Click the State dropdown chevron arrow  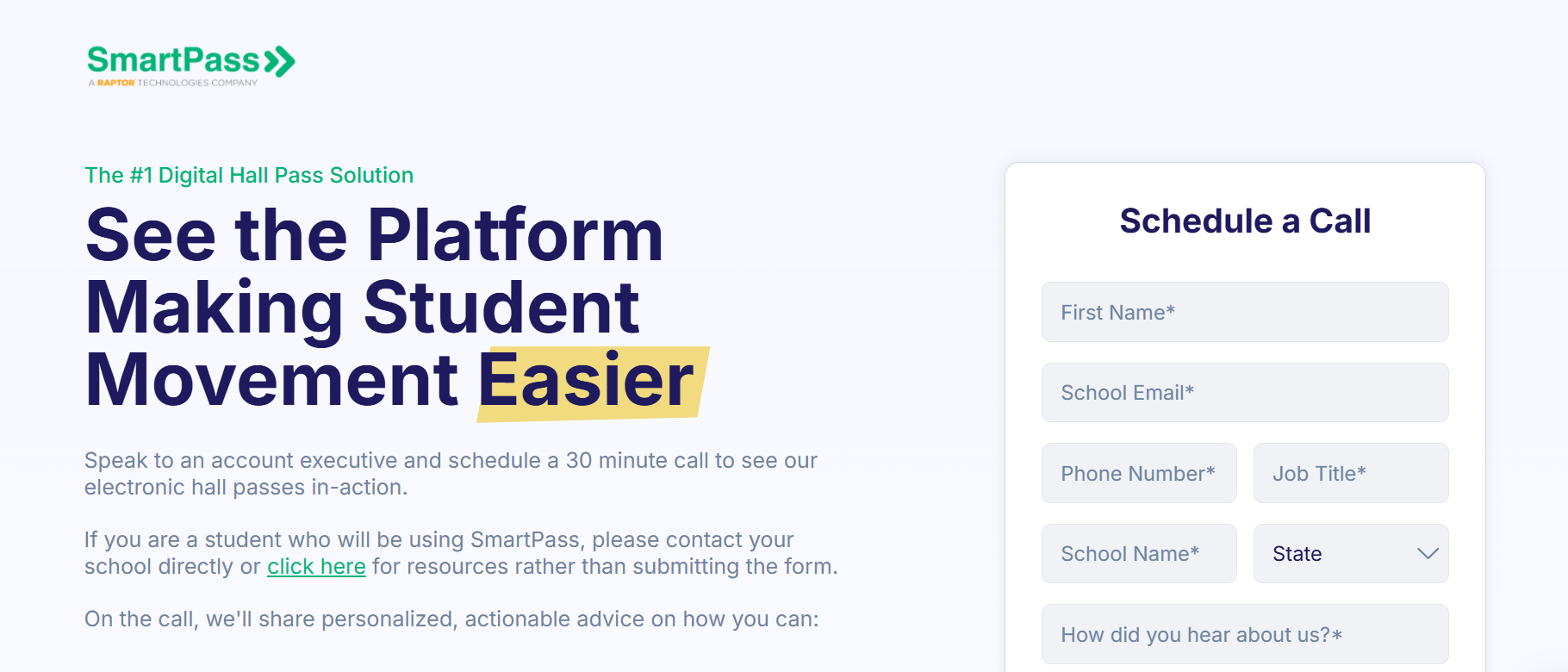(x=1428, y=554)
